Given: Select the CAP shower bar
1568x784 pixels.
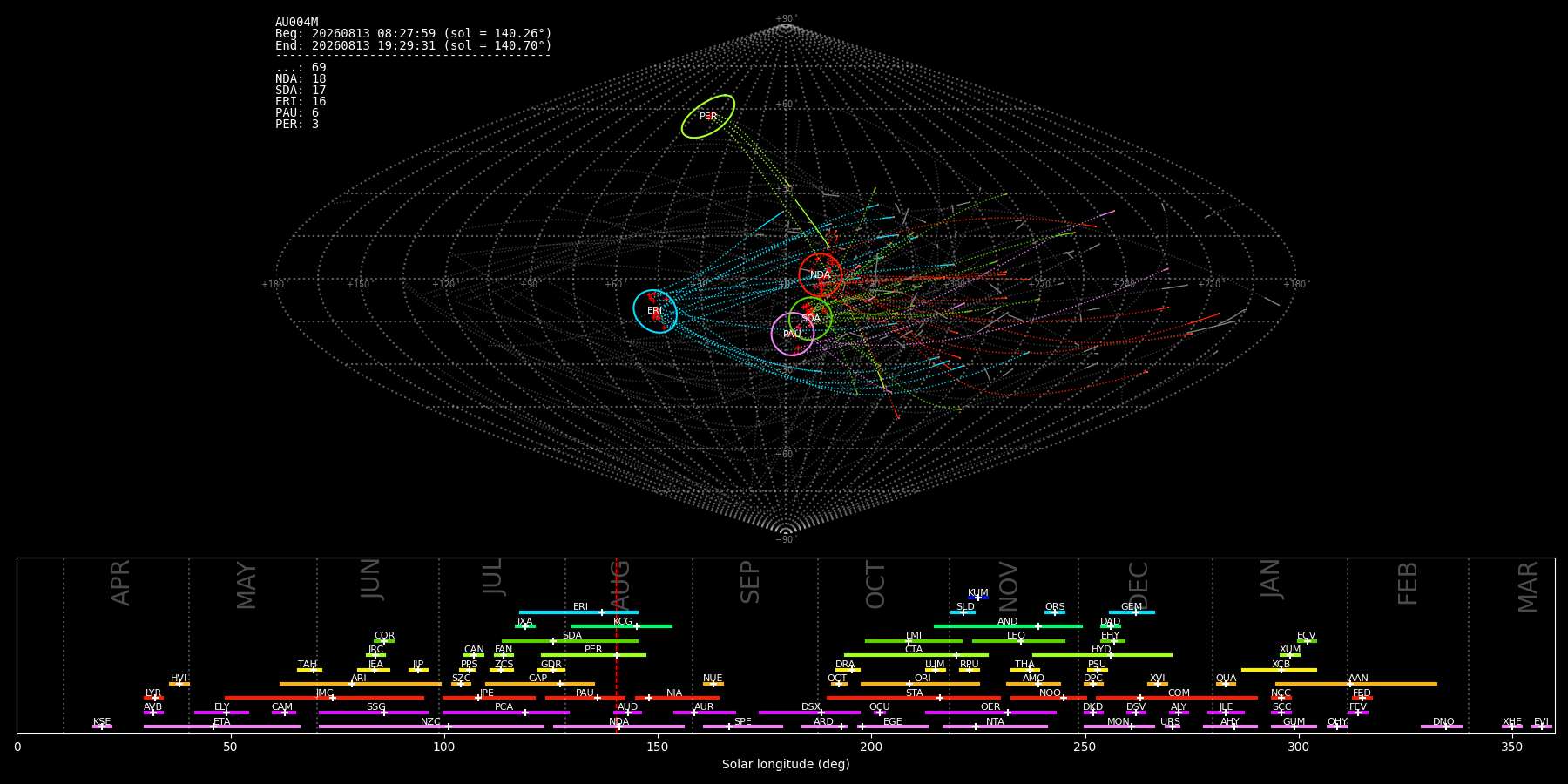Looking at the screenshot, I should 540,684.
